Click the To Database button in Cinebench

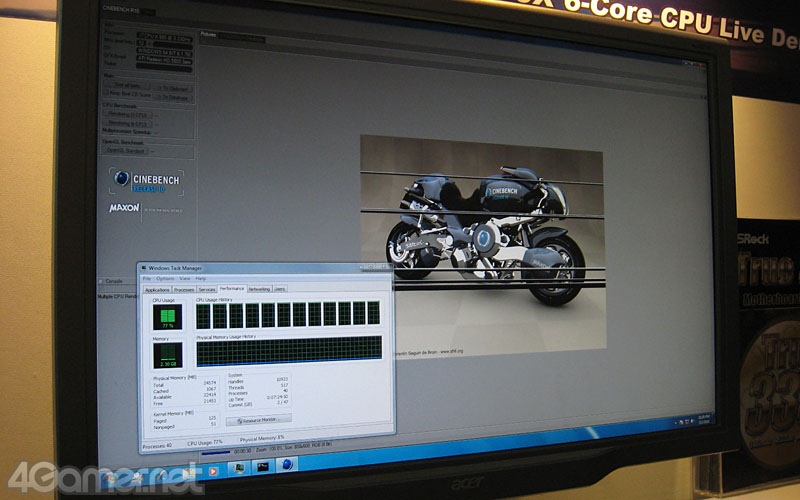point(174,97)
